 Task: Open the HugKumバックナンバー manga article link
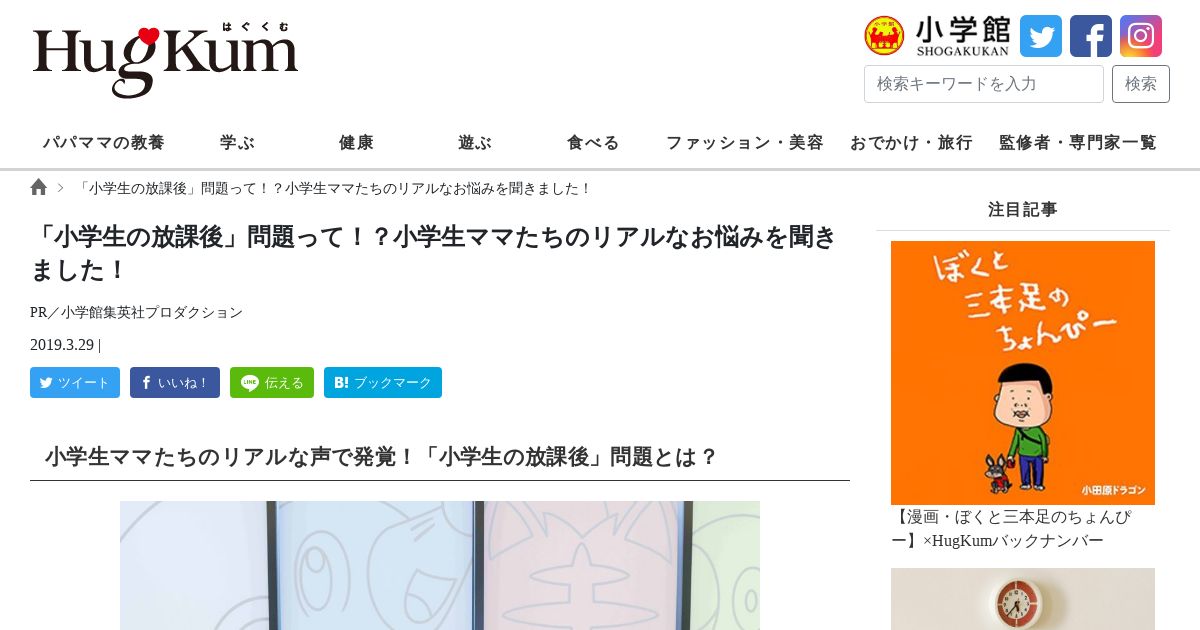point(1012,529)
